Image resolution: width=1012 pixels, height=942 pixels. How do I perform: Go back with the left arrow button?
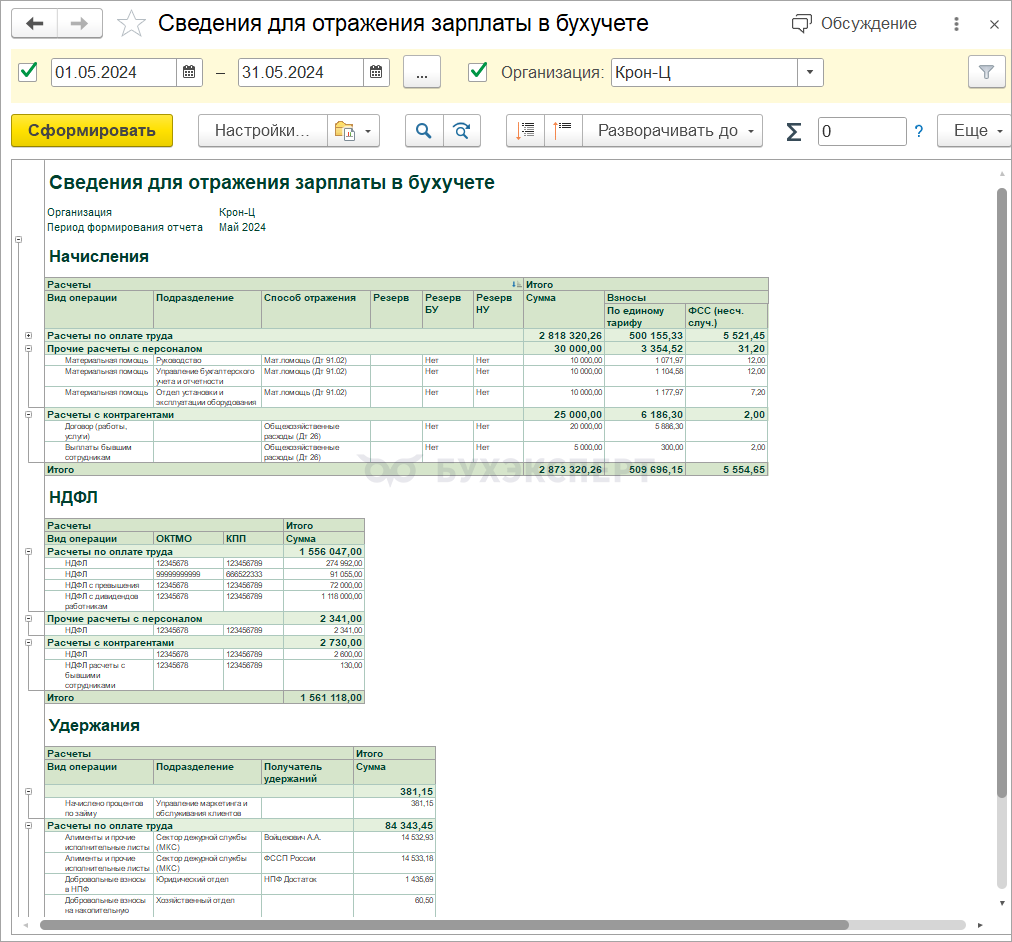tap(35, 24)
